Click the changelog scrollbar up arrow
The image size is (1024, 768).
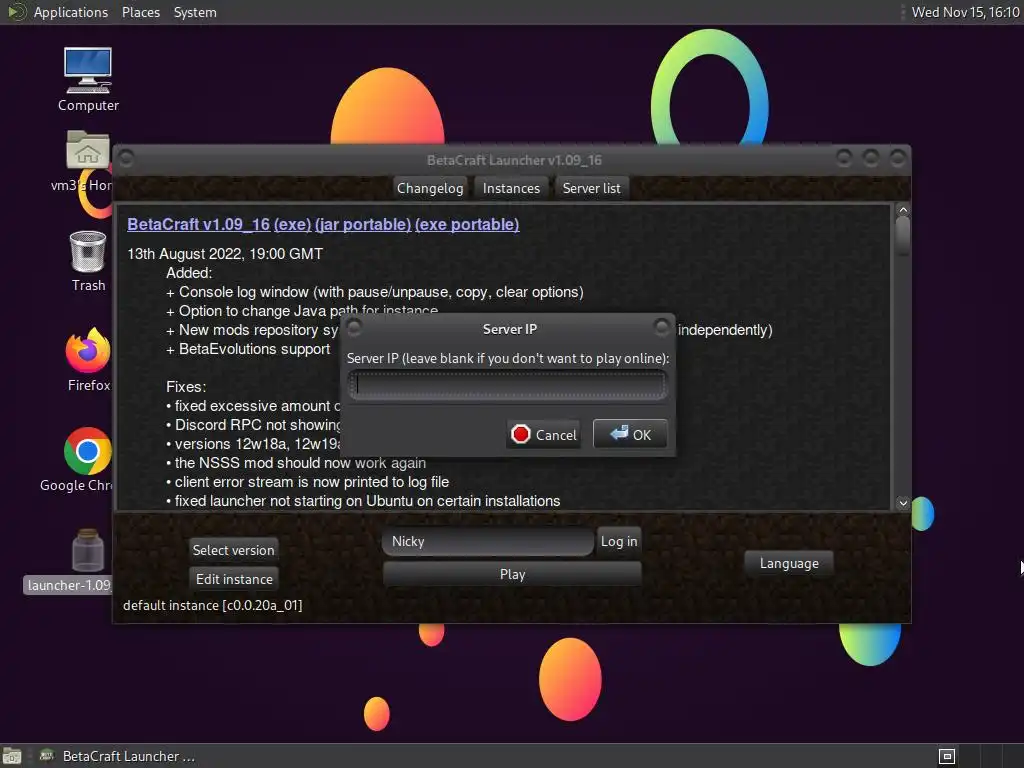pos(903,210)
